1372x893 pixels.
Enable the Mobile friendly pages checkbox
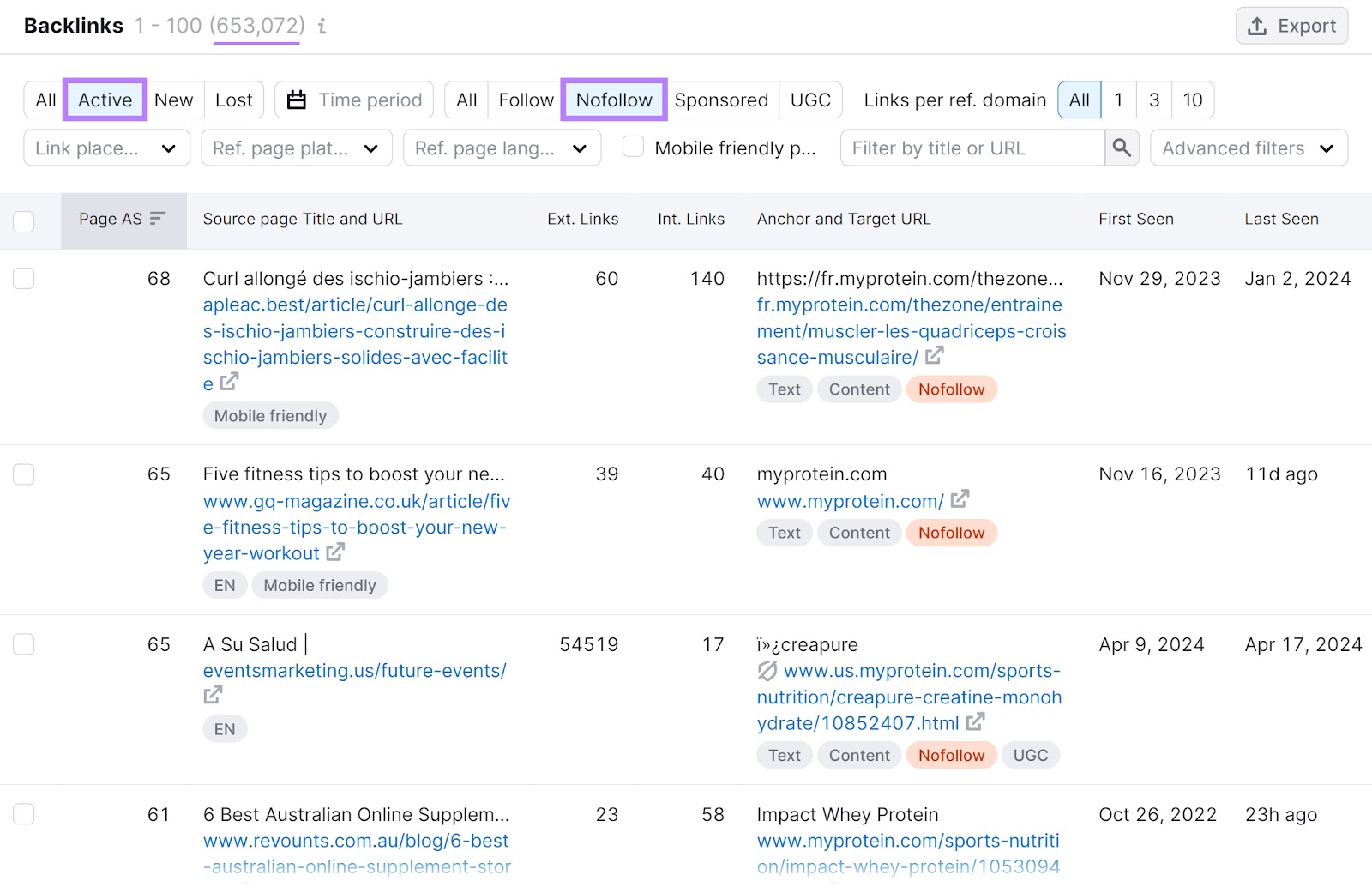click(x=633, y=147)
